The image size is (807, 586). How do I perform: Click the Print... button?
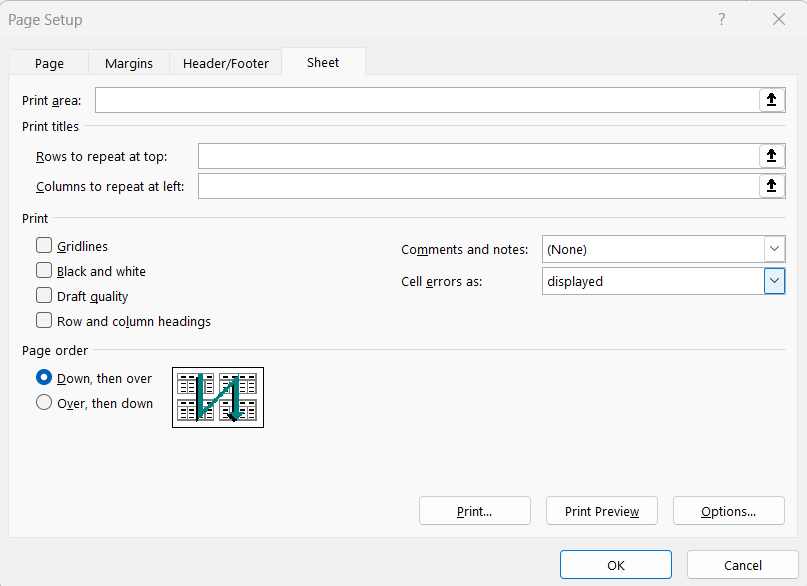click(475, 511)
